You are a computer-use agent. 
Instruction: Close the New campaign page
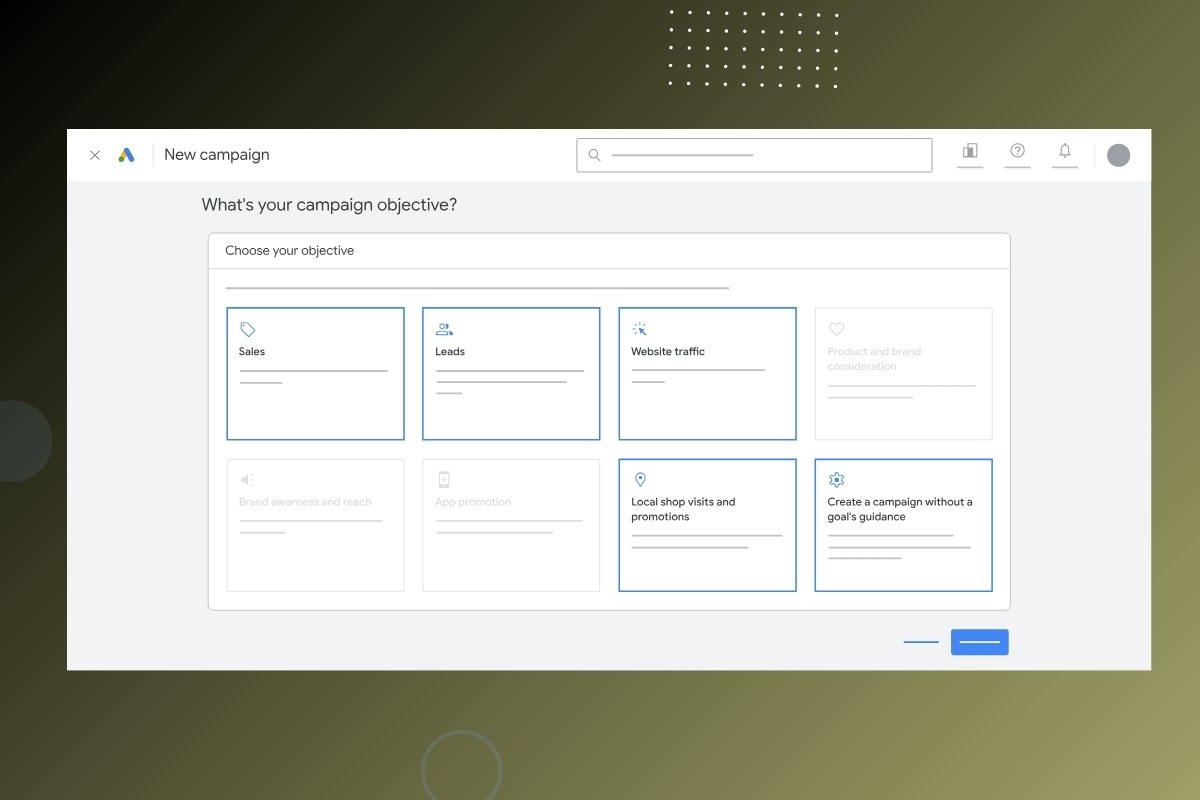point(95,155)
